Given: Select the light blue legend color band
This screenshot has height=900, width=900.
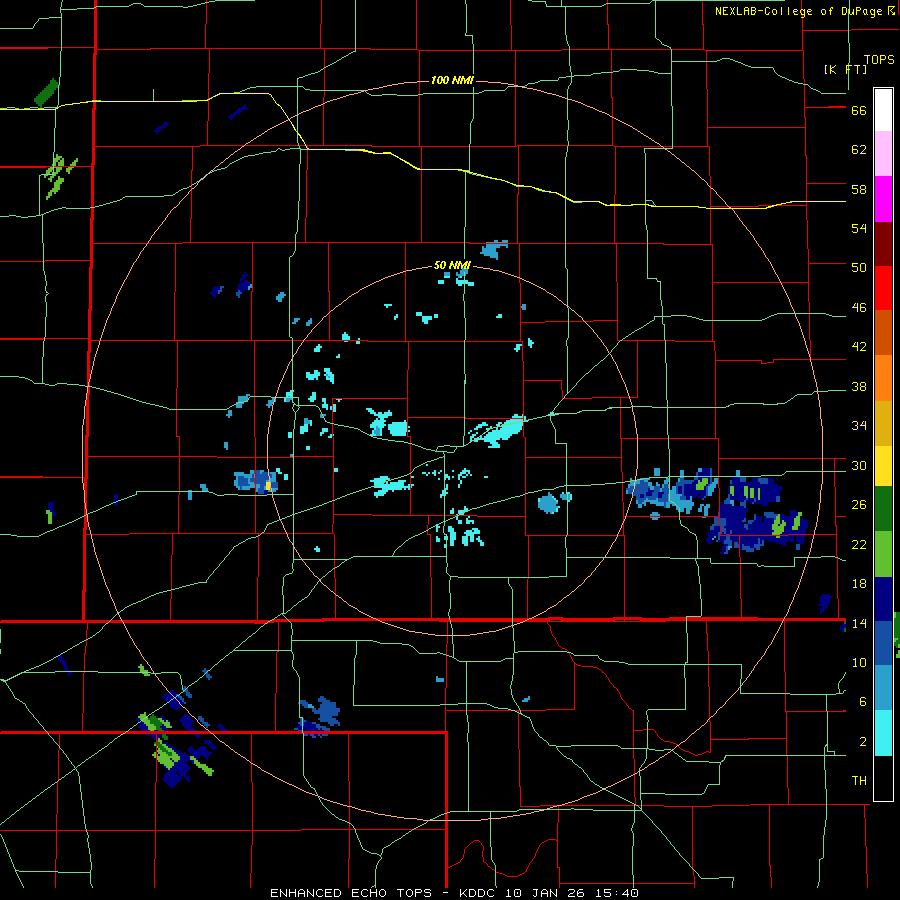Looking at the screenshot, I should [x=883, y=687].
